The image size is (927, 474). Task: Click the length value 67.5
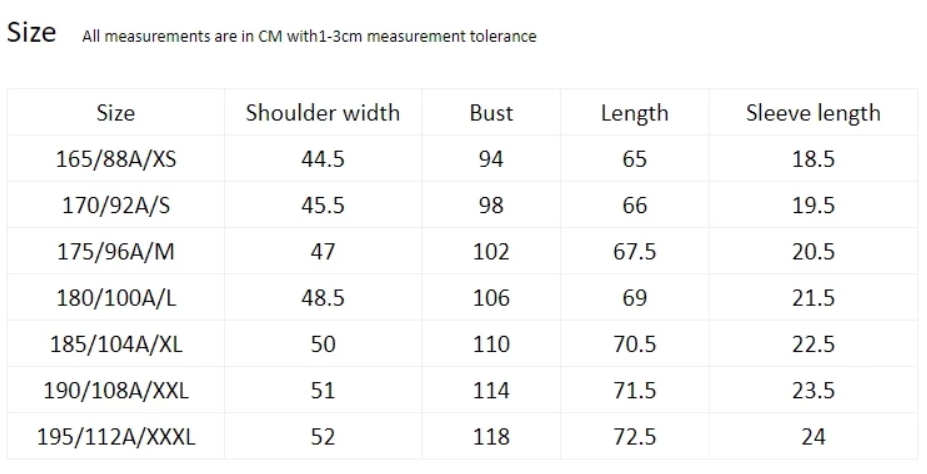click(x=634, y=252)
